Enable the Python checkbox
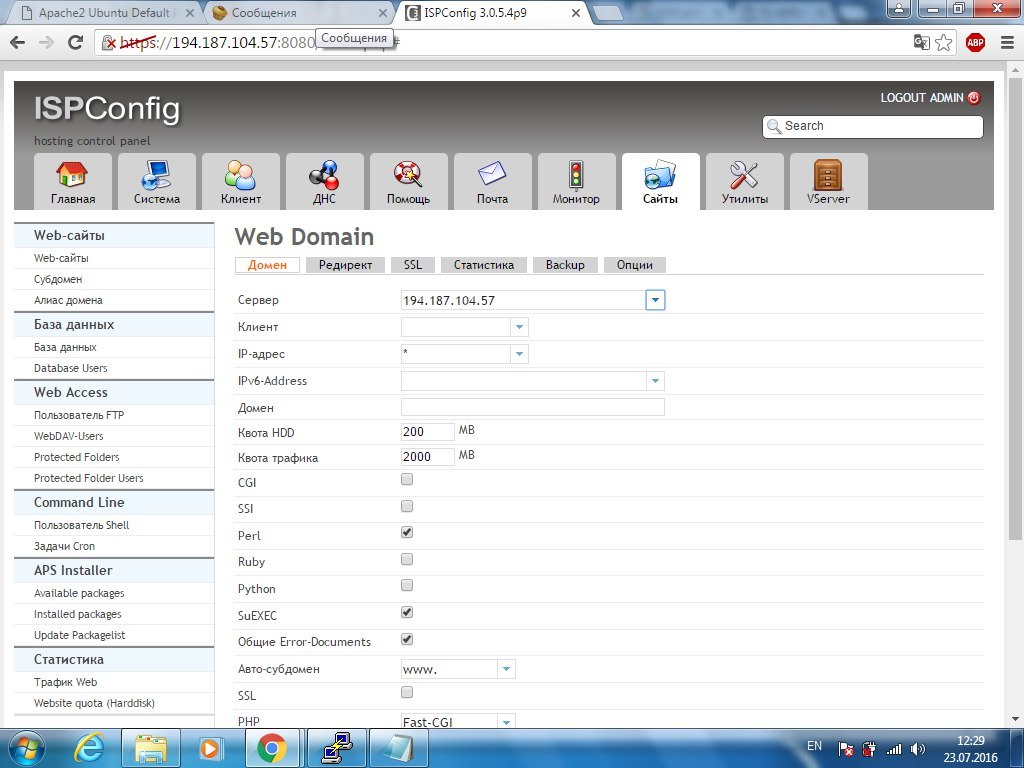Image resolution: width=1024 pixels, height=768 pixels. [x=407, y=585]
